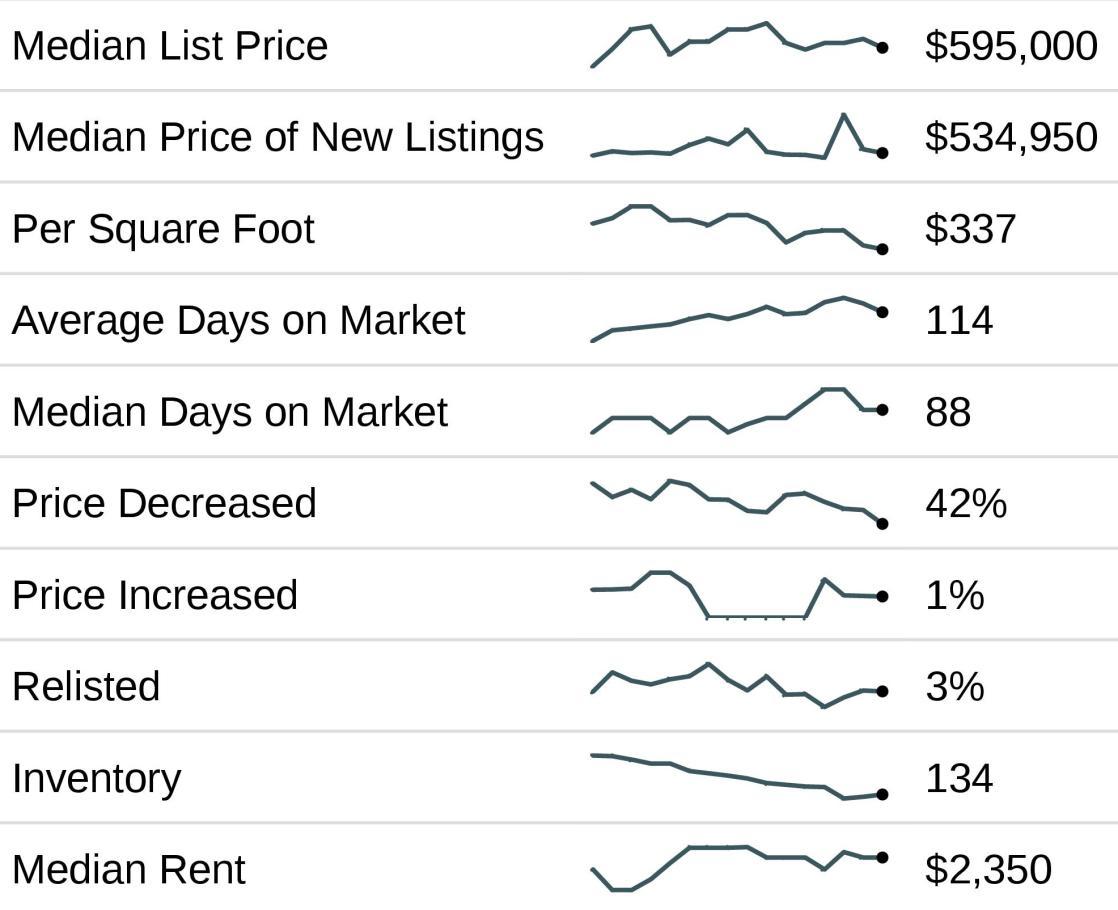Click the $595,000 value
Viewport: 1118px width, 910px height.
[x=1011, y=46]
